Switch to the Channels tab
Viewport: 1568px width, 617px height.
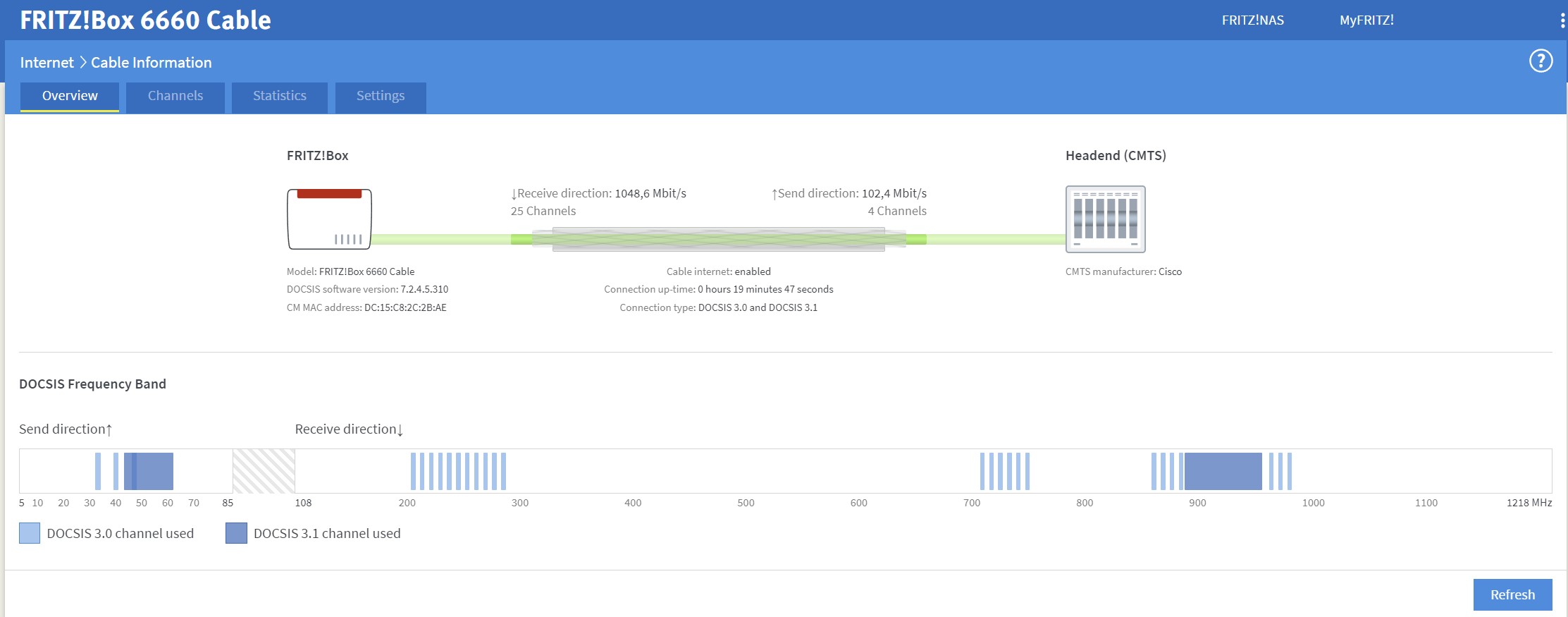[x=175, y=97]
